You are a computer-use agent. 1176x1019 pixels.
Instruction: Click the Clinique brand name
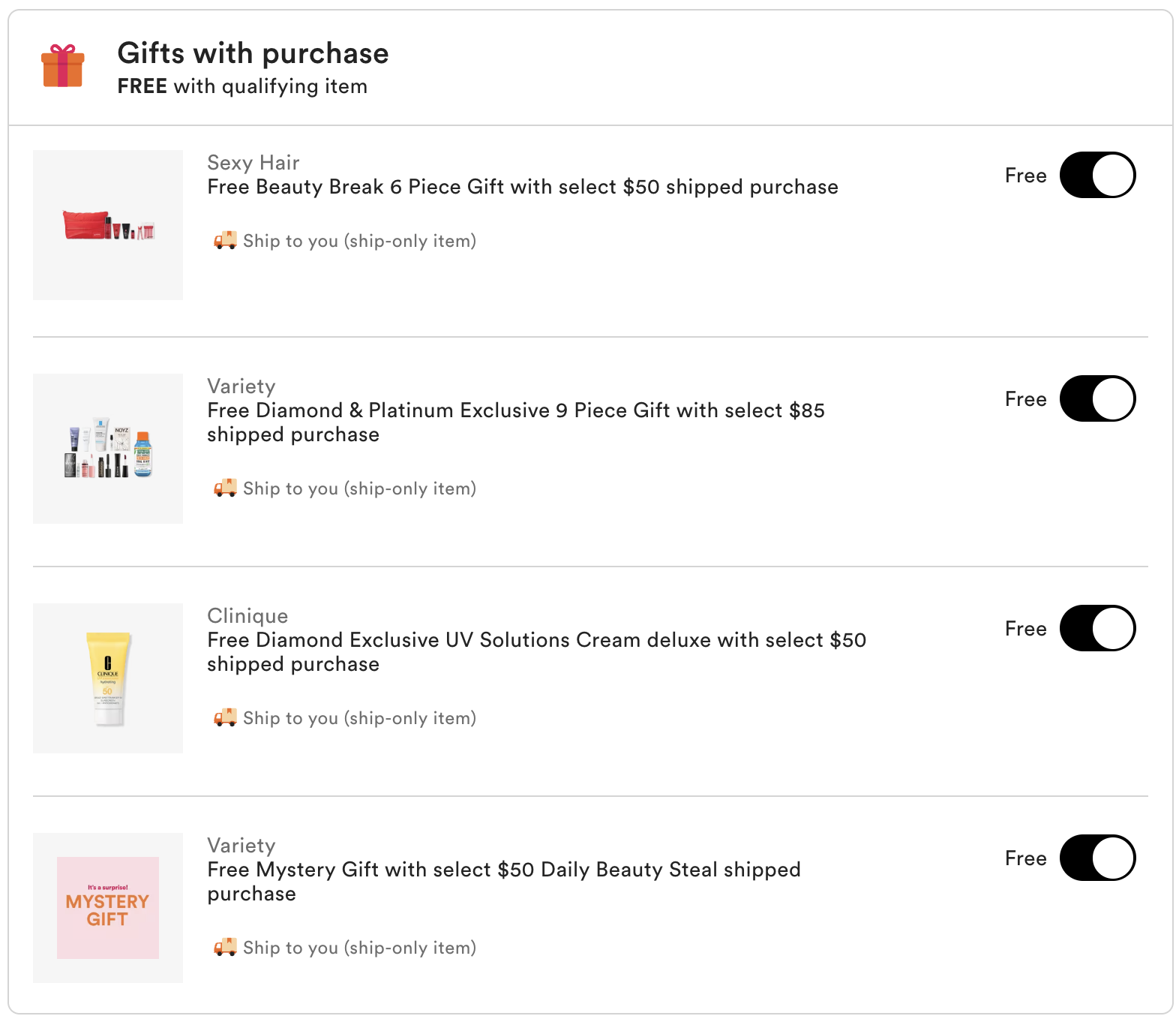pos(247,616)
